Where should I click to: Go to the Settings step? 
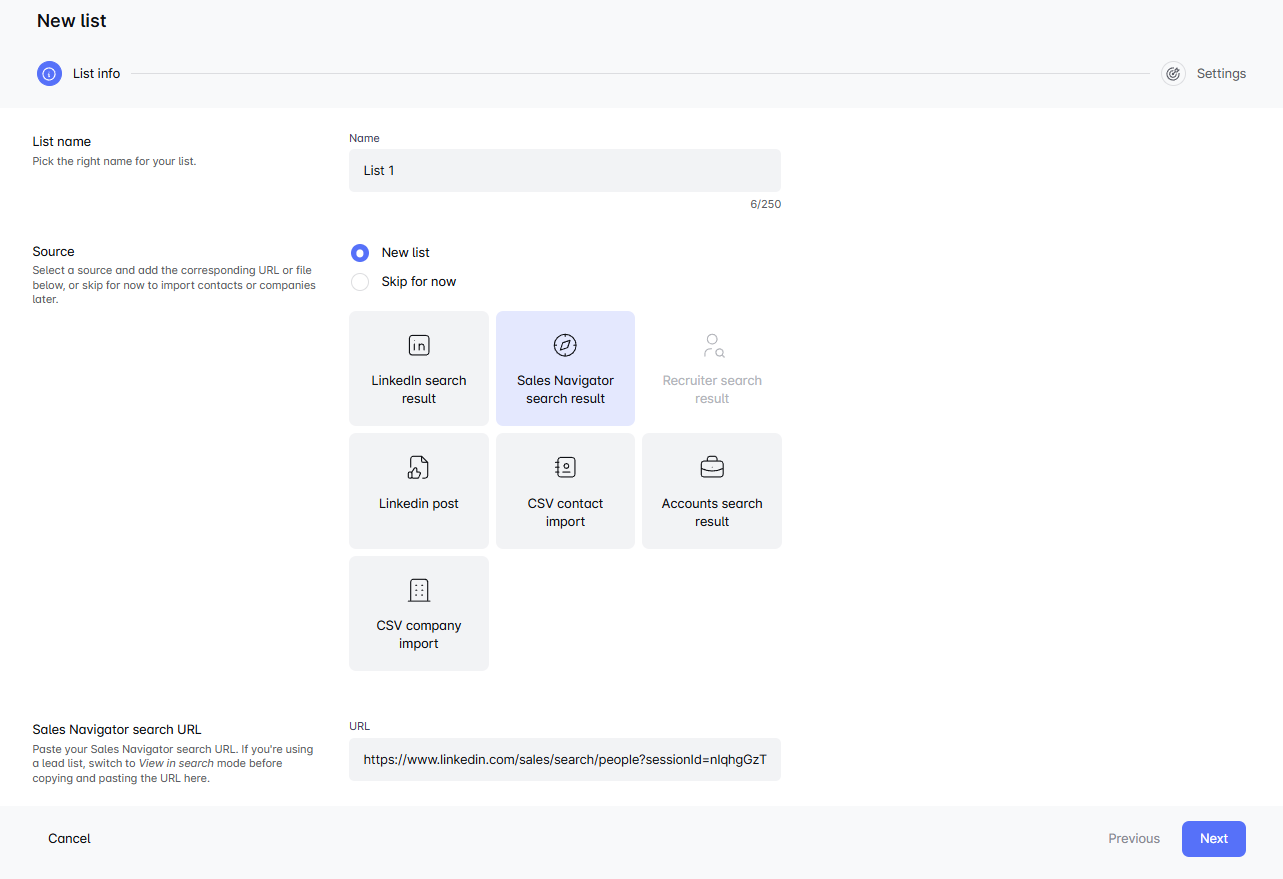point(1221,73)
